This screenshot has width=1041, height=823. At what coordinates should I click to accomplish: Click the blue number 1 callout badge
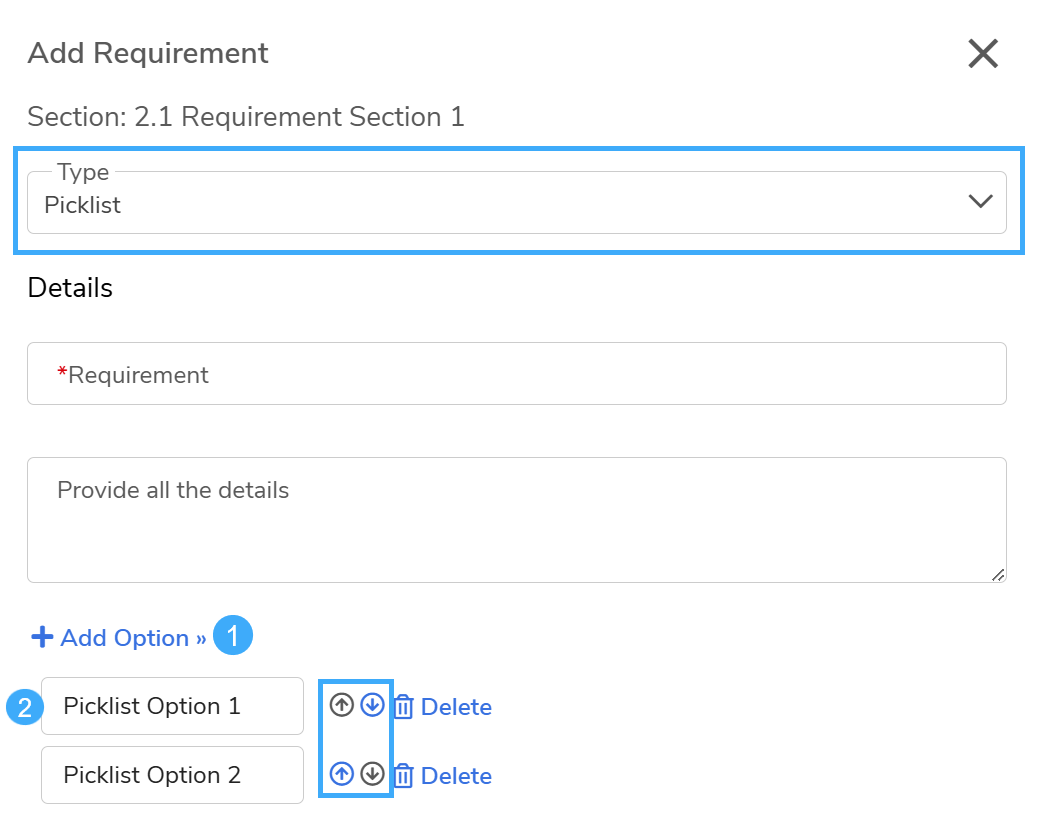[x=233, y=636]
